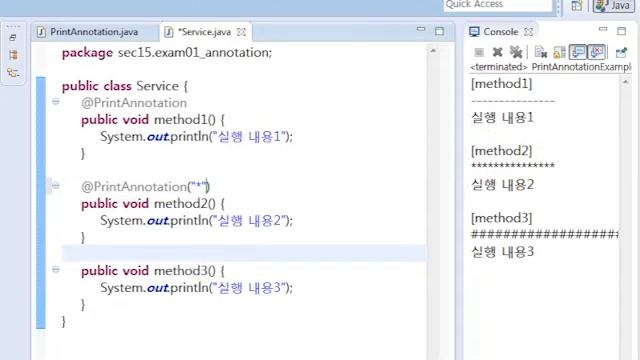This screenshot has height=360, width=640.
Task: Collapse the method1 fold marker
Action: [56, 102]
